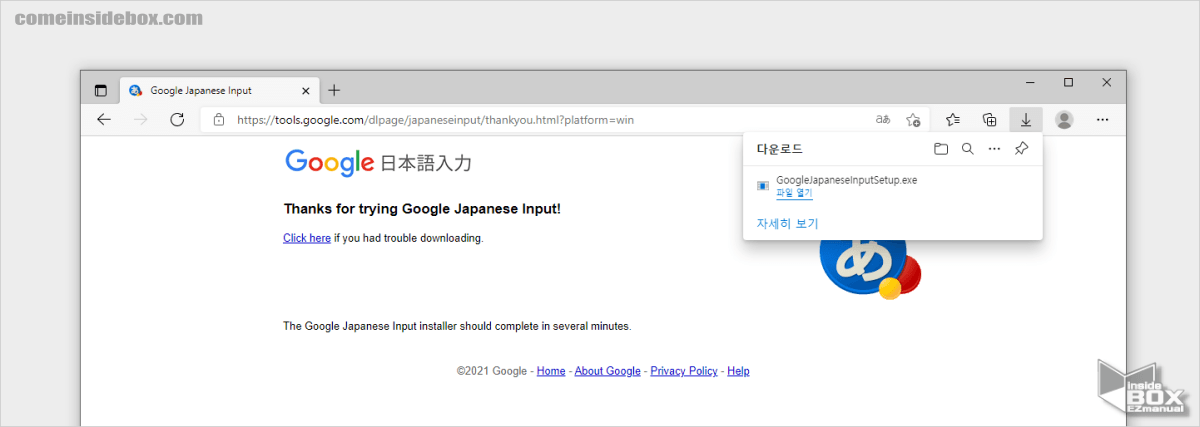Screen dimensions: 1200x427
Task: Add this page to favorites
Action: coord(913,120)
